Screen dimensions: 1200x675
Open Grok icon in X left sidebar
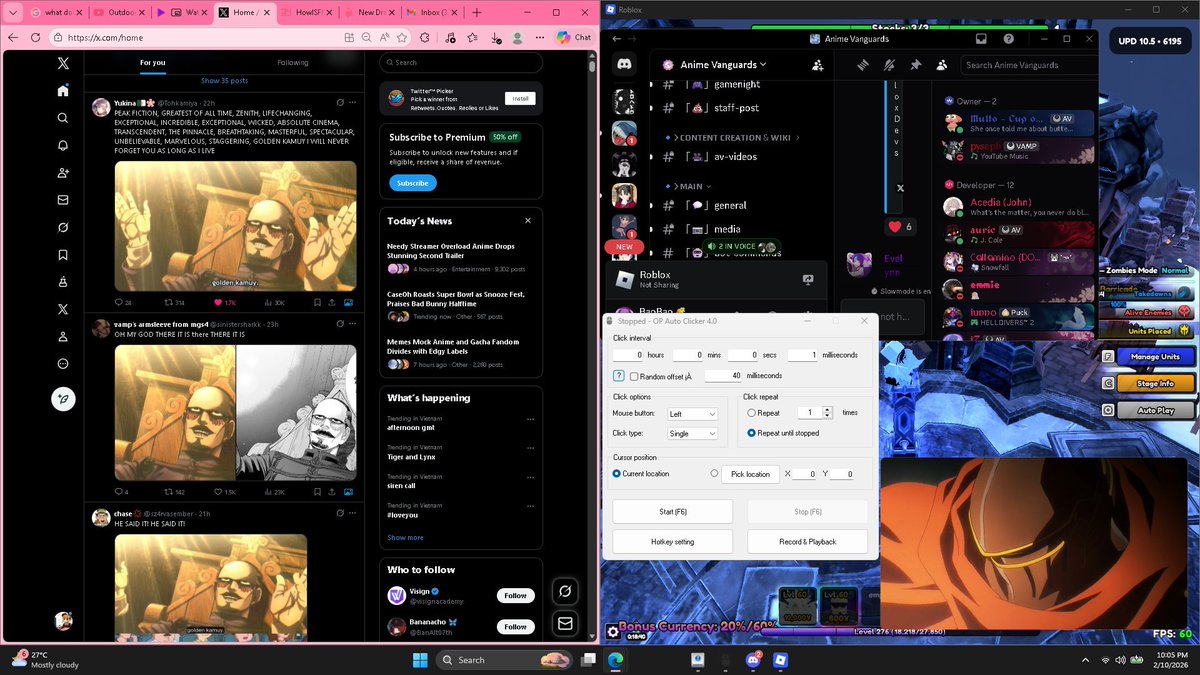(63, 227)
